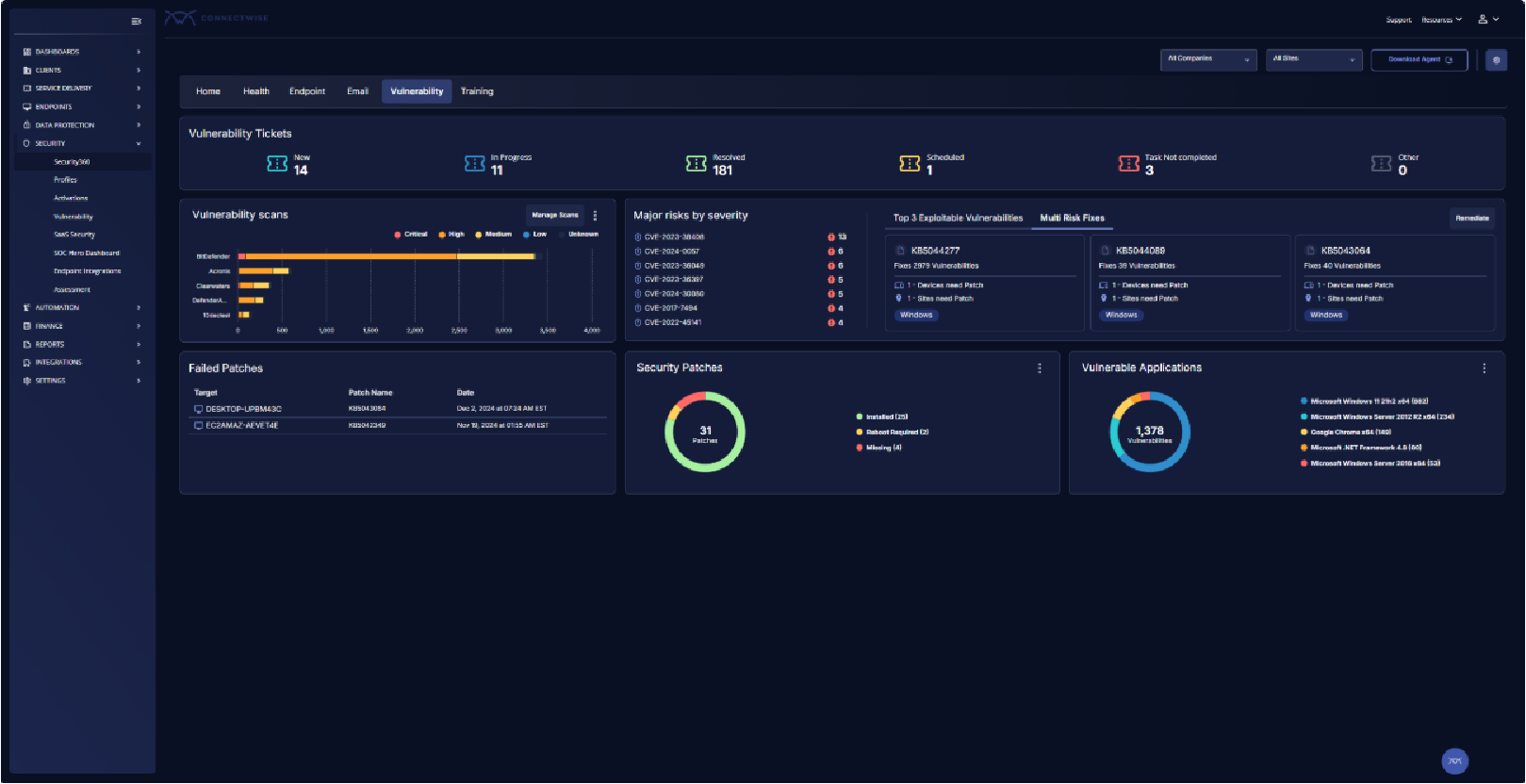Click the Task Not Completed ticket icon
The height and width of the screenshot is (784, 1526).
(1128, 164)
